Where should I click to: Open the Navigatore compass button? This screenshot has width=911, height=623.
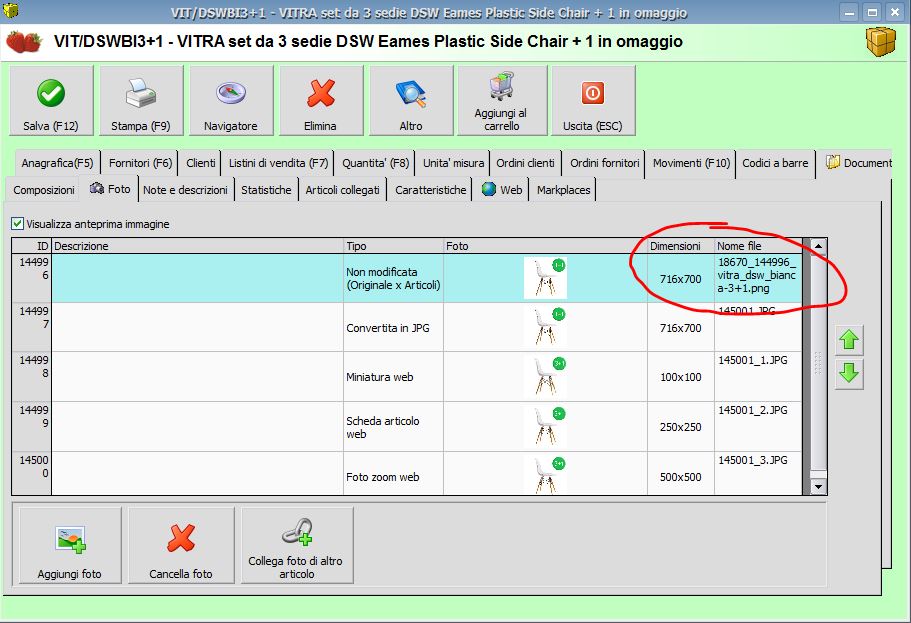231,101
